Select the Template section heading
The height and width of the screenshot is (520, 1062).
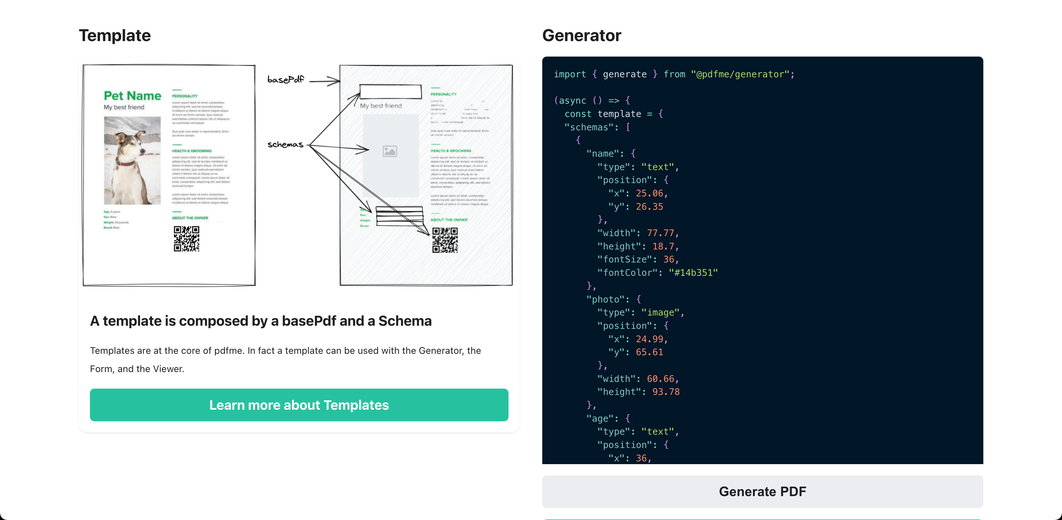[x=115, y=35]
